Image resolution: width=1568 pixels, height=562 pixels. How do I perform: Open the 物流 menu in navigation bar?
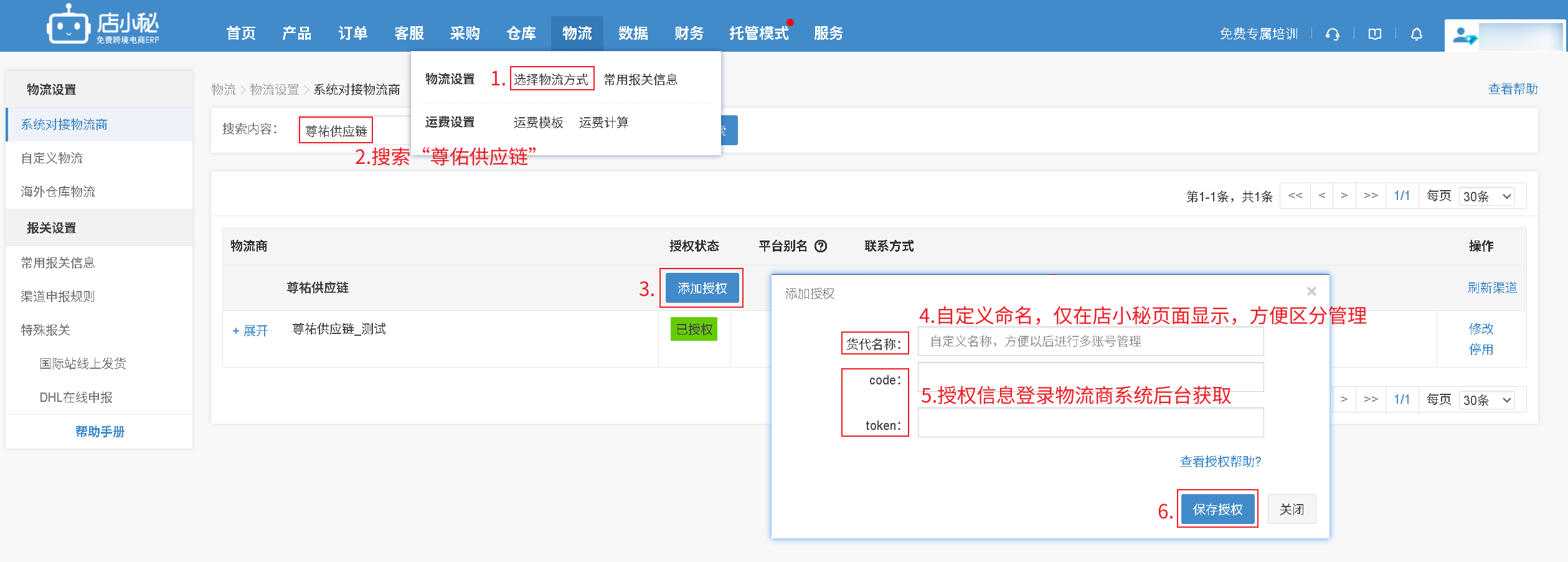(x=577, y=33)
